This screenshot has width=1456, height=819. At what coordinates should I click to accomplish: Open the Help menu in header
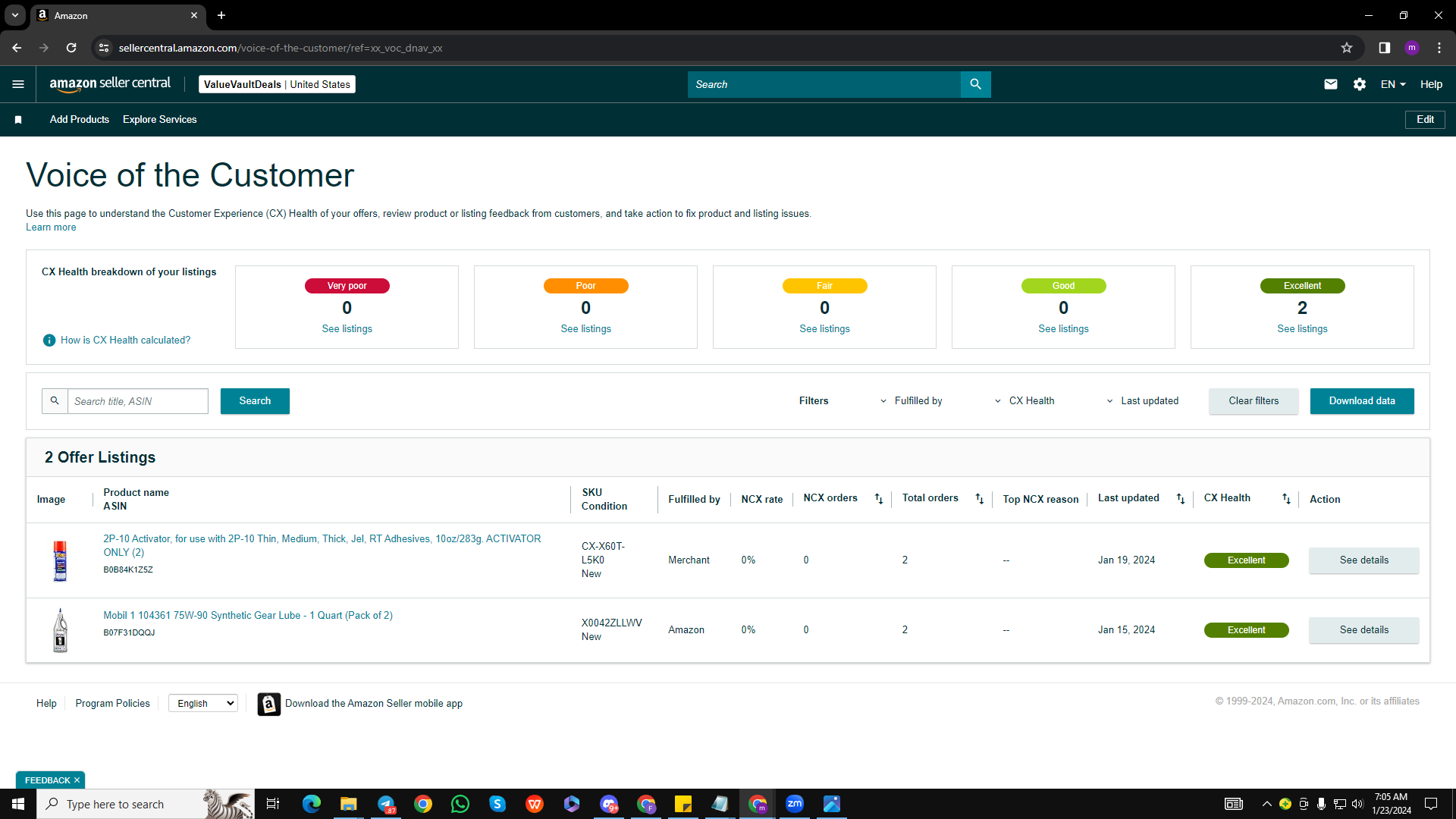coord(1431,84)
